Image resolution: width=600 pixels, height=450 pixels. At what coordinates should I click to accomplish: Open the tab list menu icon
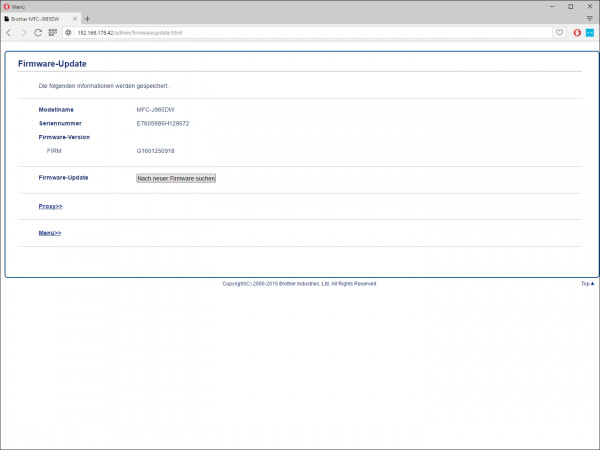589,19
